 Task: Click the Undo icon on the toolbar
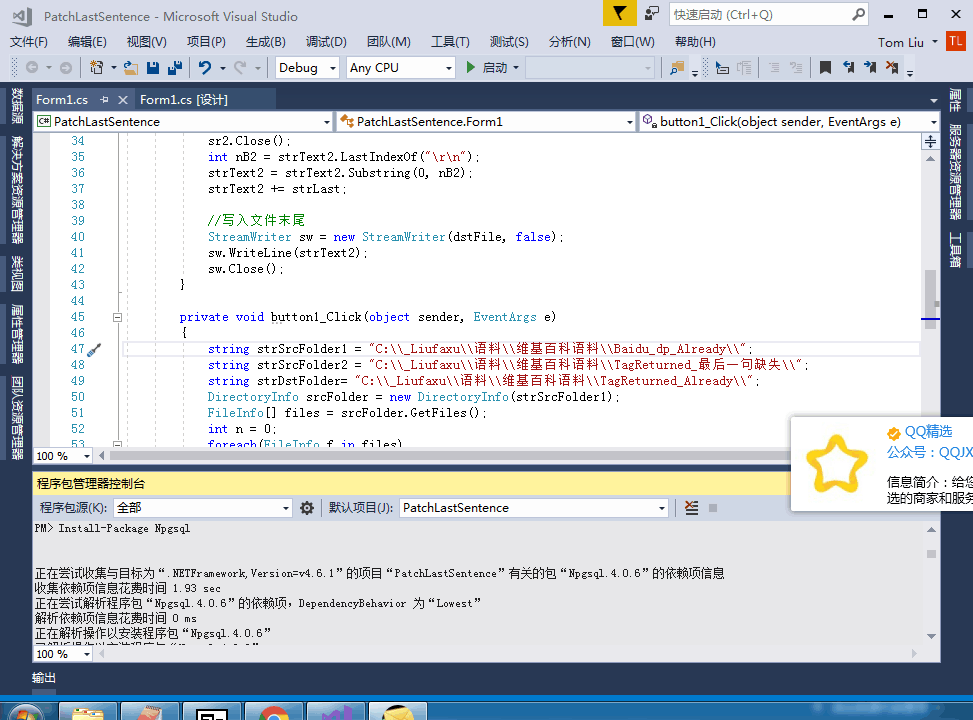pos(206,67)
